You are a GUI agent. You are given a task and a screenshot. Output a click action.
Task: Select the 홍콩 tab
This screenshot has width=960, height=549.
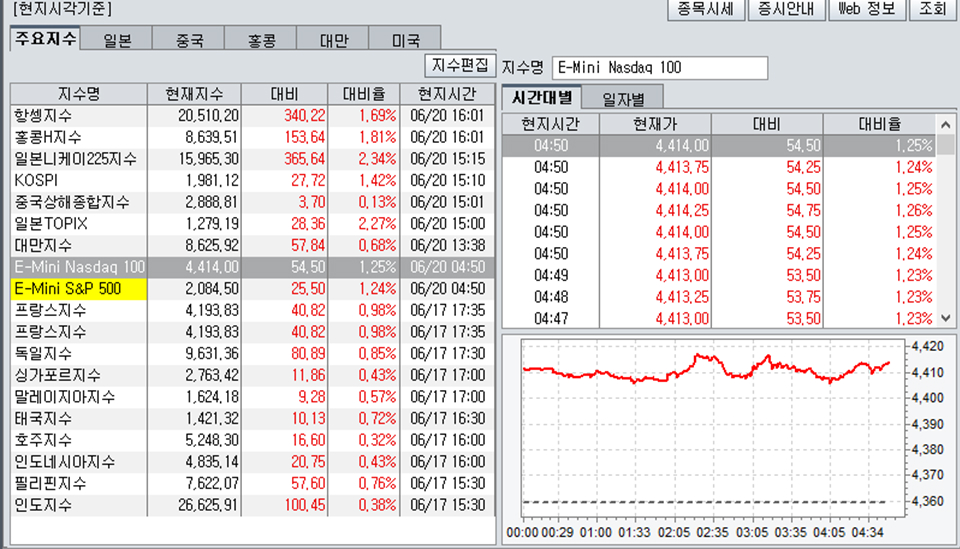tap(262, 40)
